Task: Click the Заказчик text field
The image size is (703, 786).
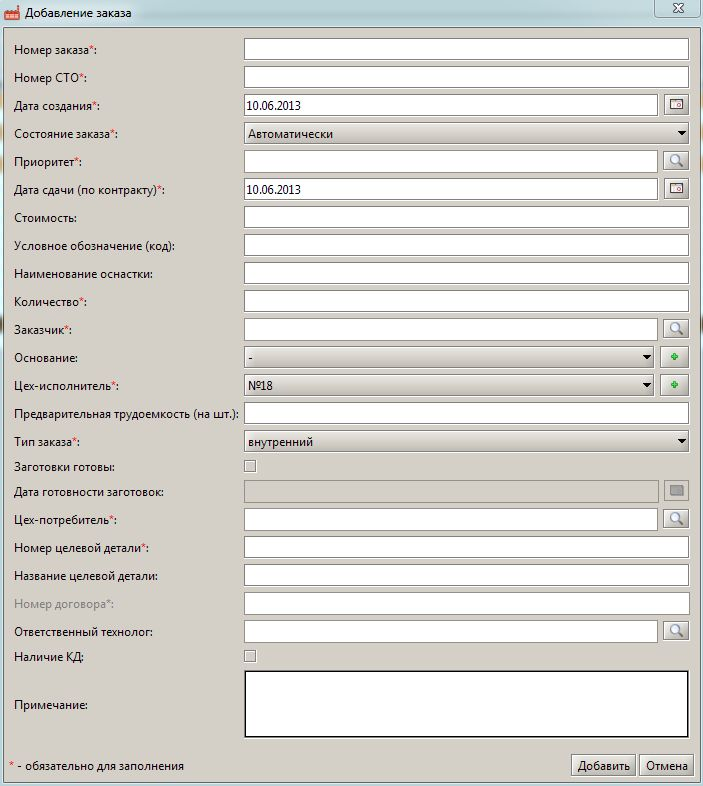Action: [451, 329]
